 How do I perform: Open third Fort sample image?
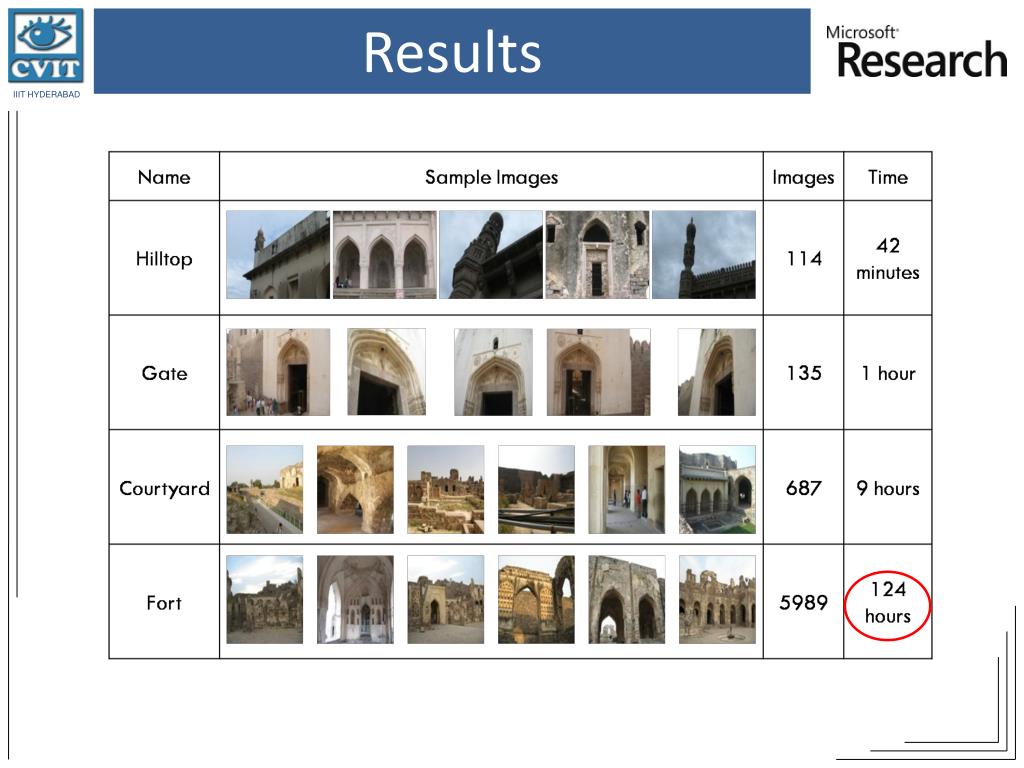pos(446,600)
